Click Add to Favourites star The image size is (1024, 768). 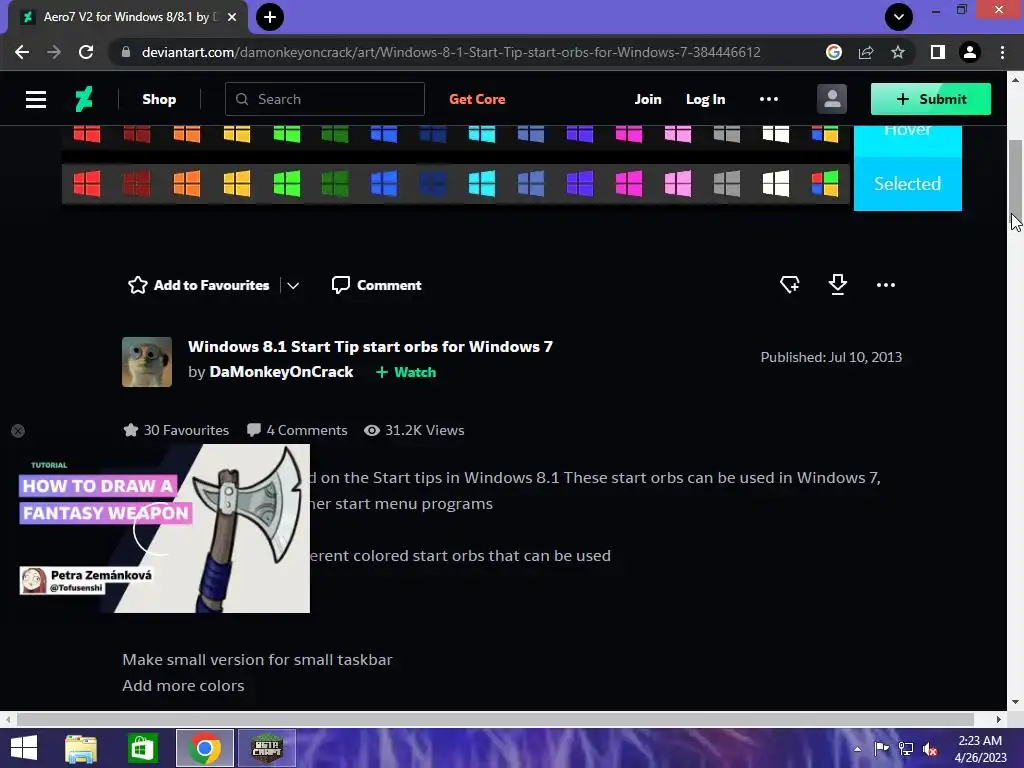(199, 285)
